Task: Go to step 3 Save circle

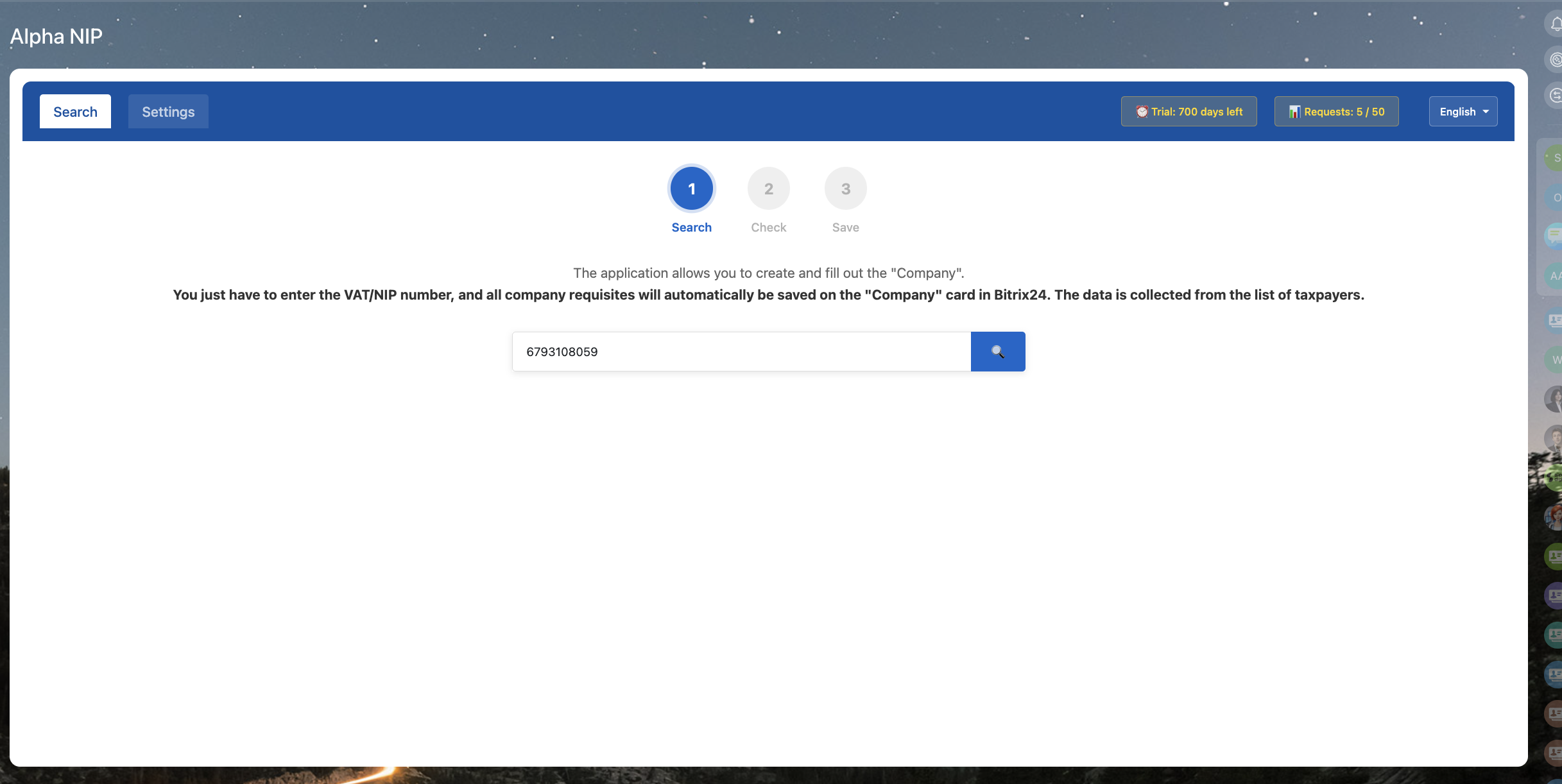Action: (x=845, y=189)
